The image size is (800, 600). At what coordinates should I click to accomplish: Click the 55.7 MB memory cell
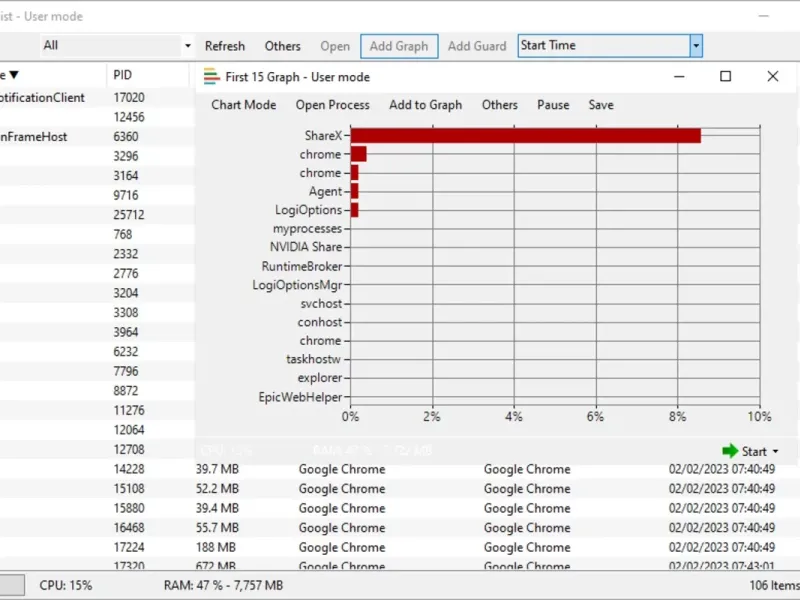(217, 528)
